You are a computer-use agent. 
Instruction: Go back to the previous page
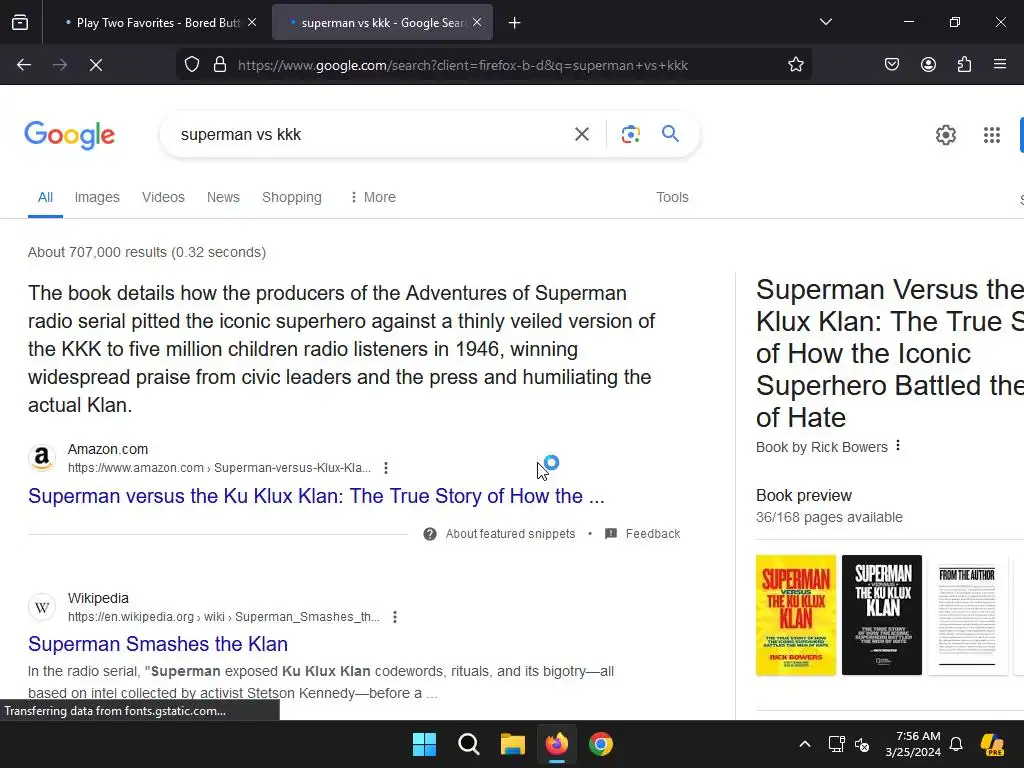(24, 65)
